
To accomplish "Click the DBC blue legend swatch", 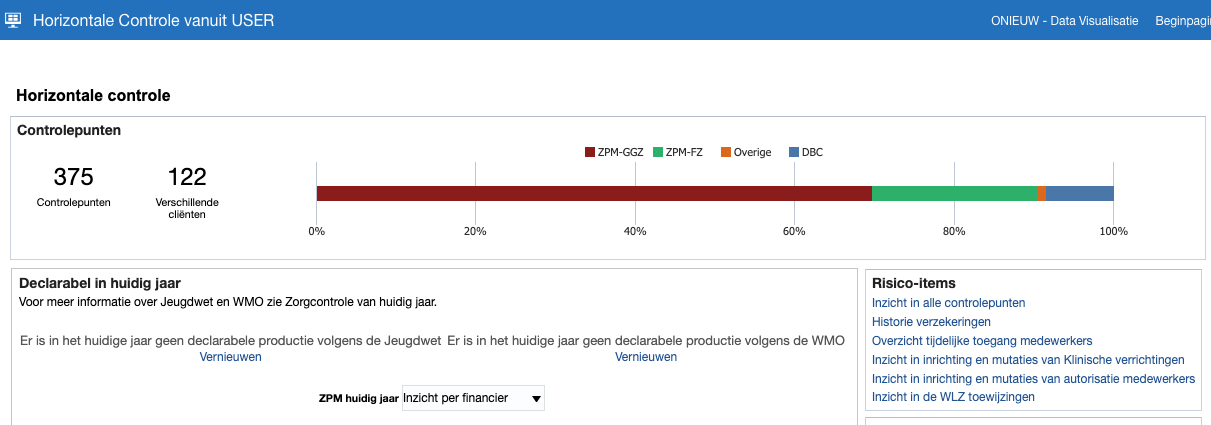I will click(x=794, y=152).
